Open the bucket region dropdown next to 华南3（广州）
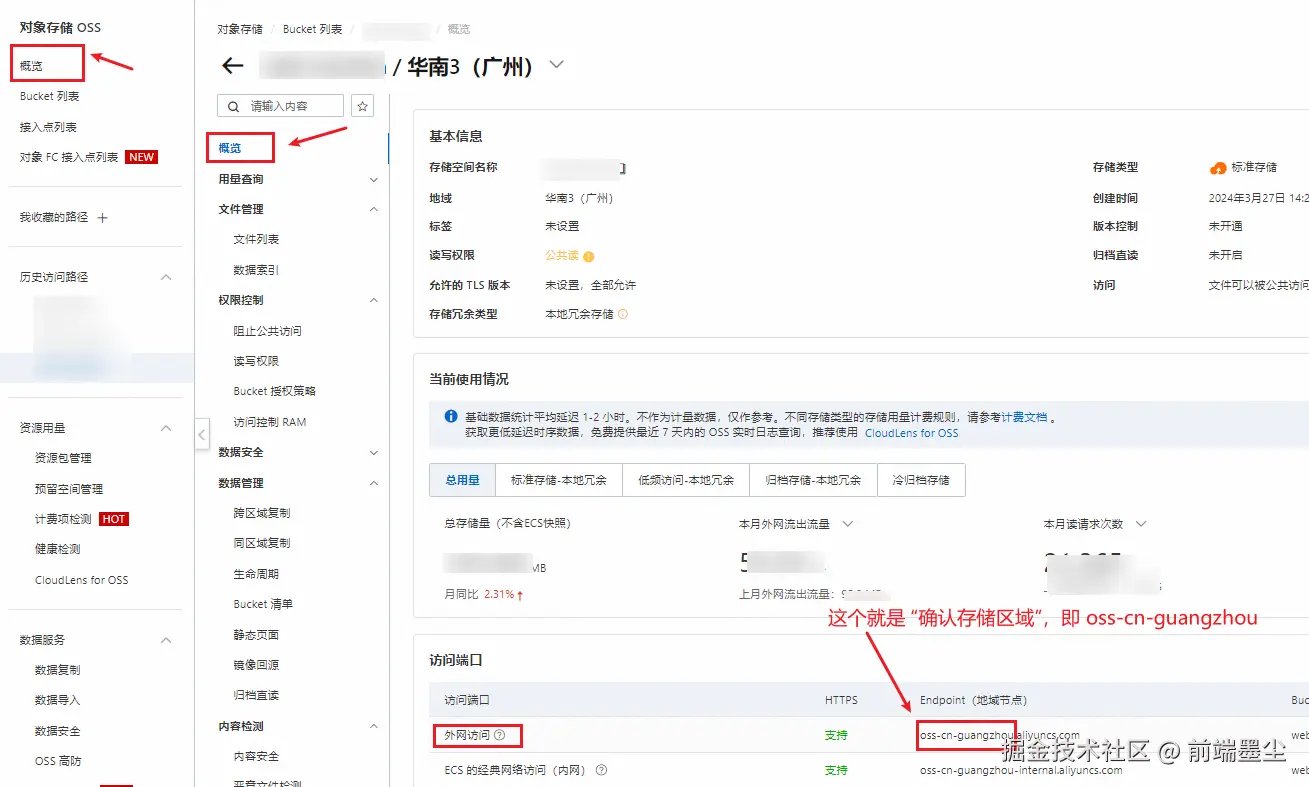The height and width of the screenshot is (787, 1309). (557, 65)
